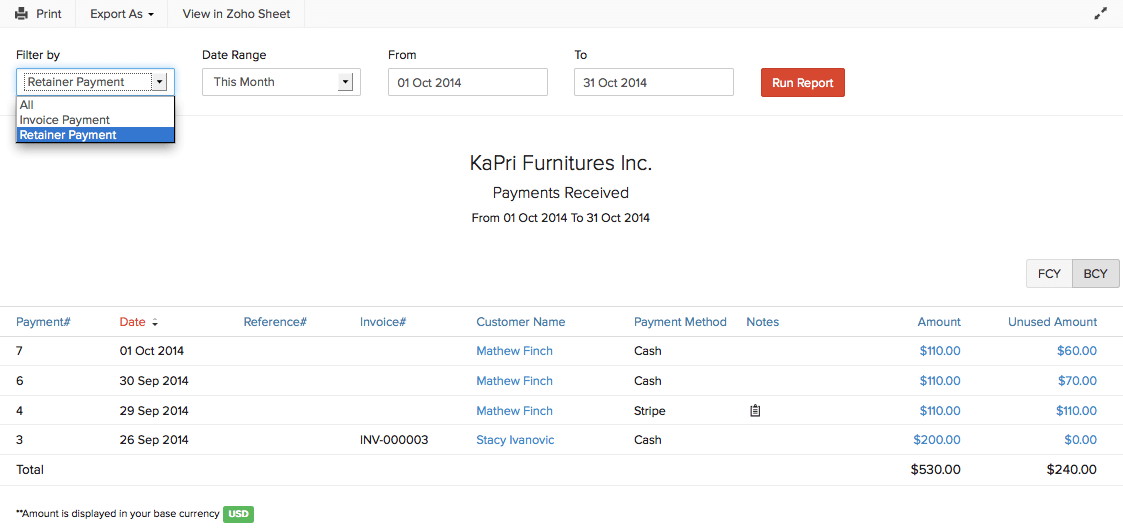Open the $200.00 amount link

937,440
